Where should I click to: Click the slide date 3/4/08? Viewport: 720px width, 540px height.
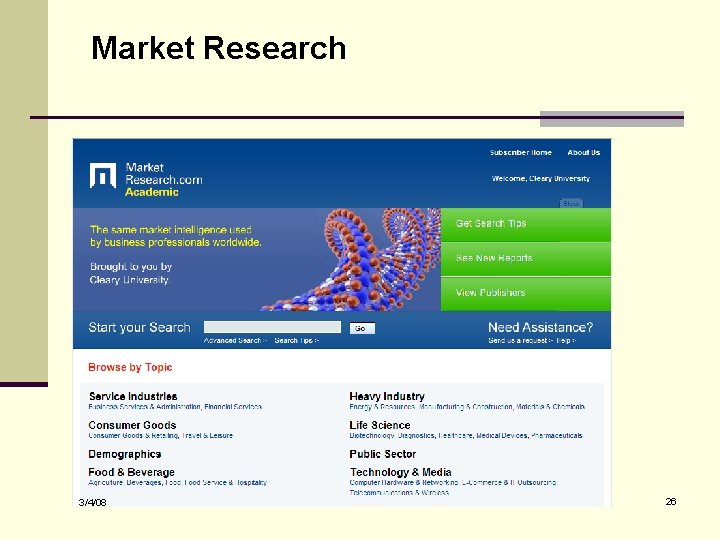(92, 502)
